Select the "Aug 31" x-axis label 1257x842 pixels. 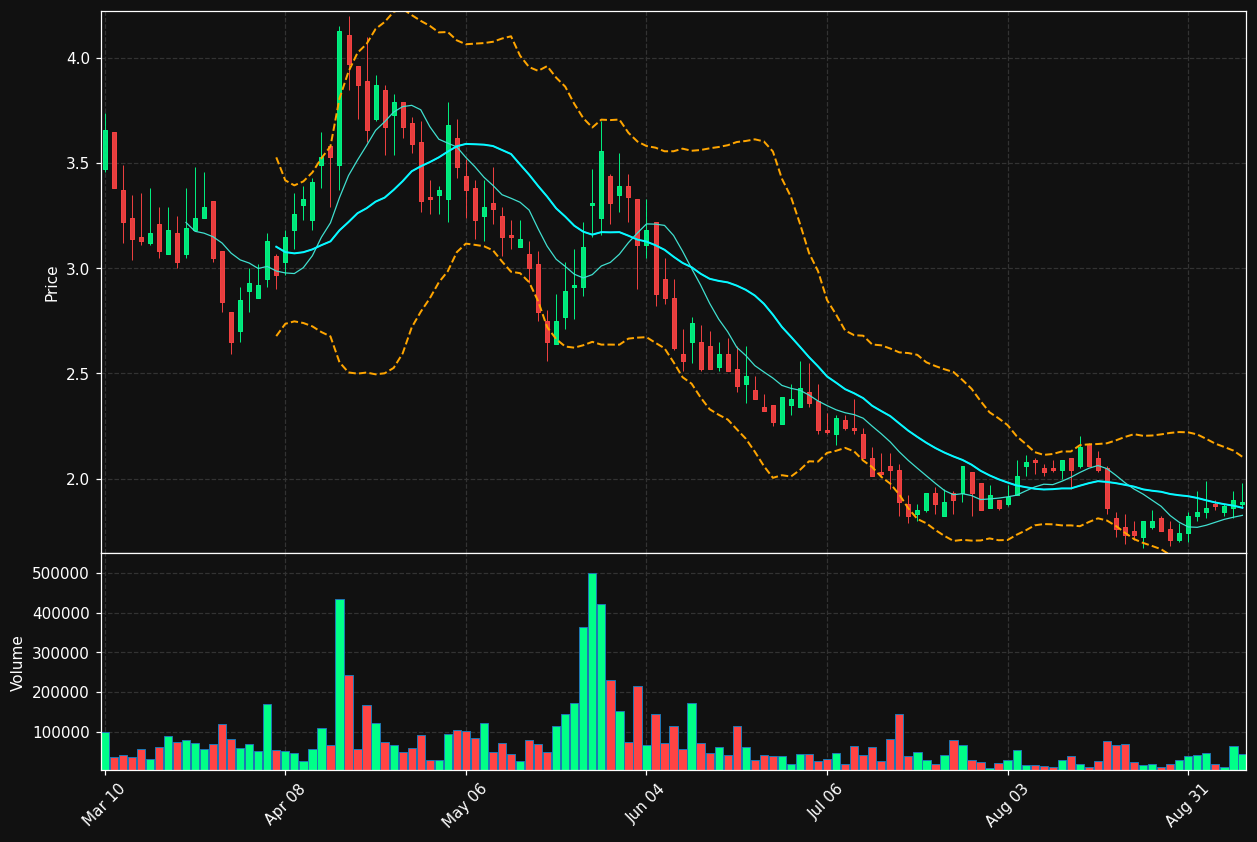pyautogui.click(x=1187, y=804)
